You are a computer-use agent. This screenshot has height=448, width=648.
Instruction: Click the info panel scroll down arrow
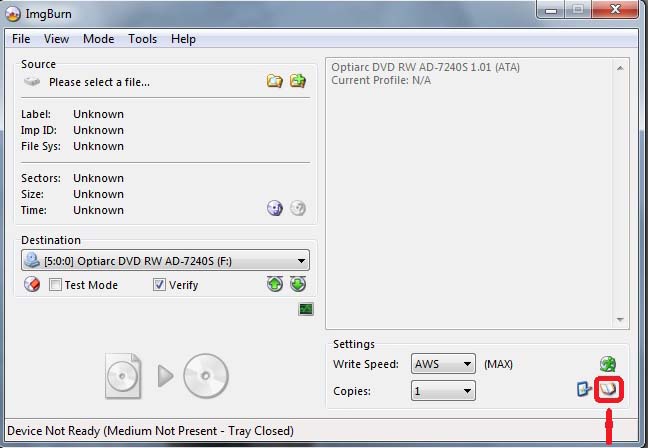[x=620, y=319]
